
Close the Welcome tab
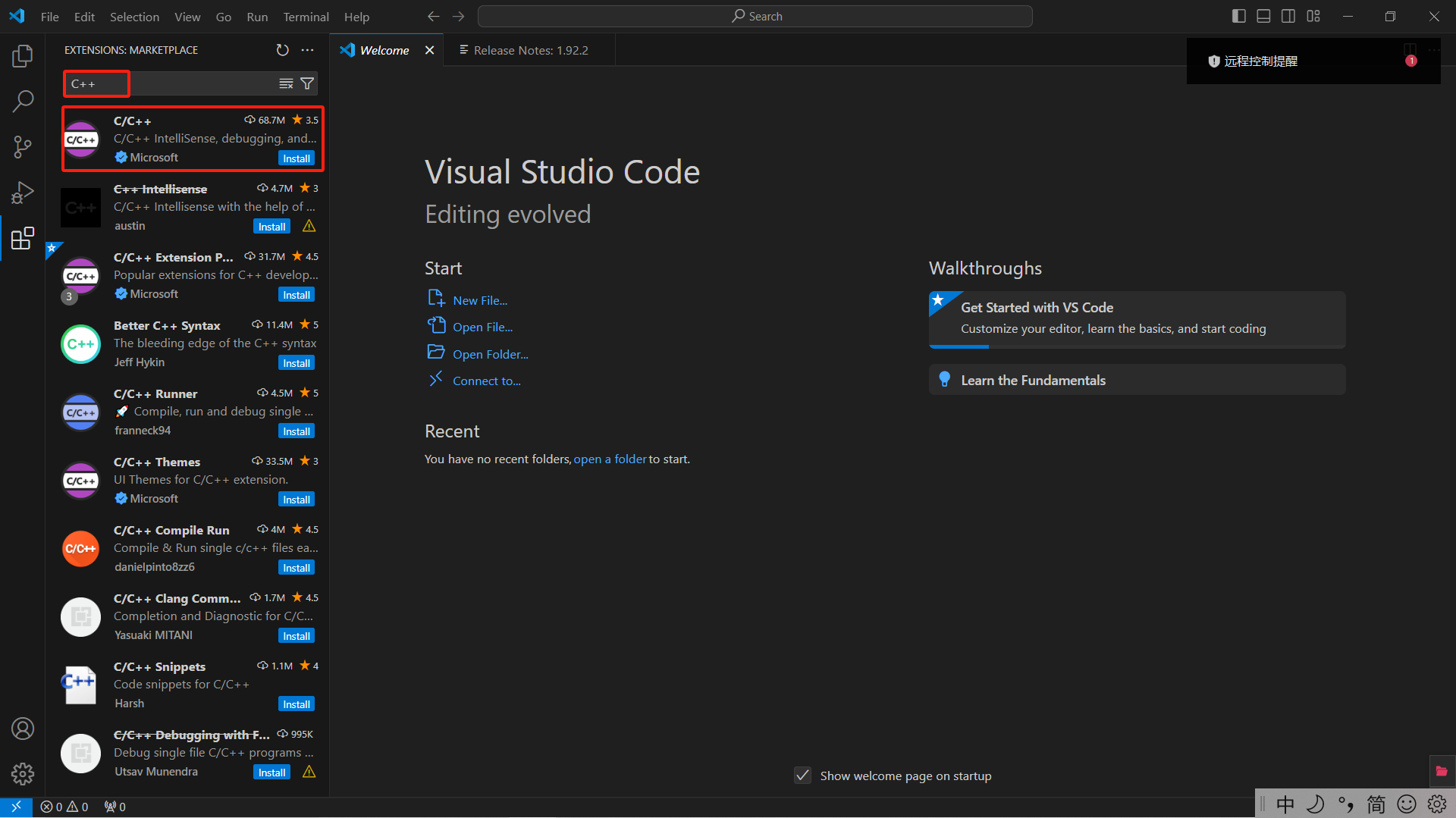pyautogui.click(x=429, y=50)
